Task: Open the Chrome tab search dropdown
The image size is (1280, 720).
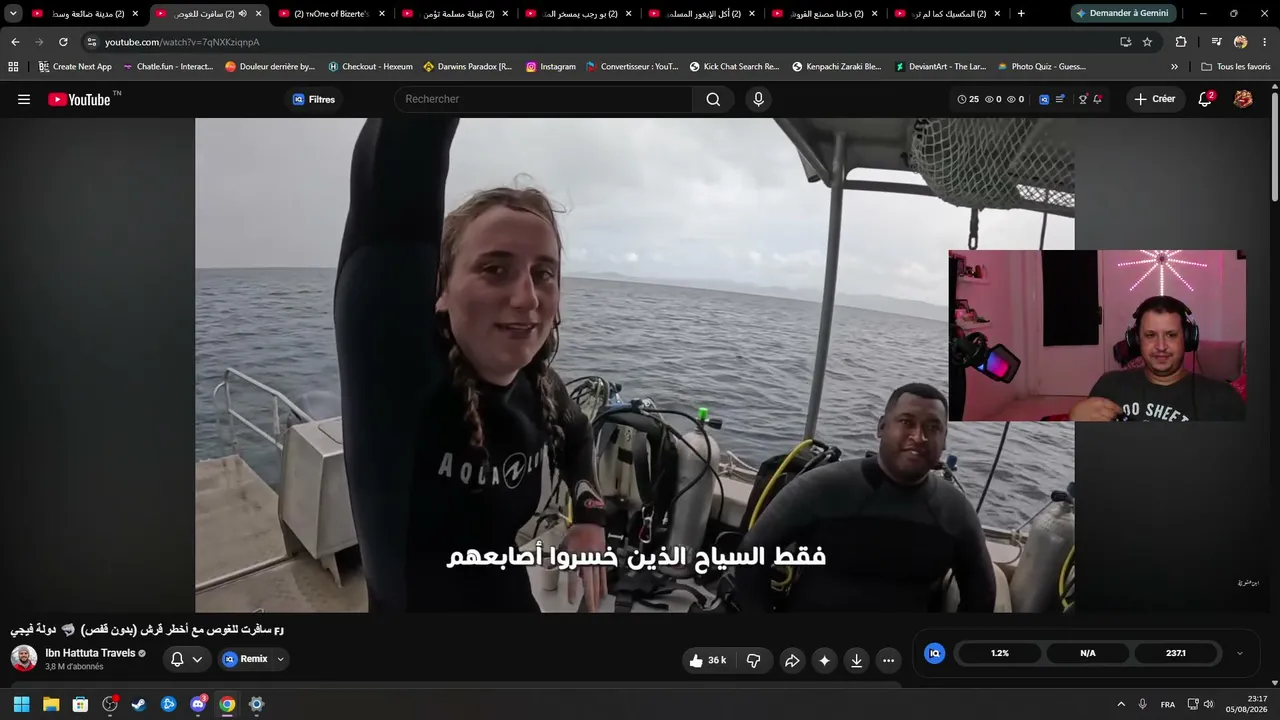Action: (x=13, y=14)
